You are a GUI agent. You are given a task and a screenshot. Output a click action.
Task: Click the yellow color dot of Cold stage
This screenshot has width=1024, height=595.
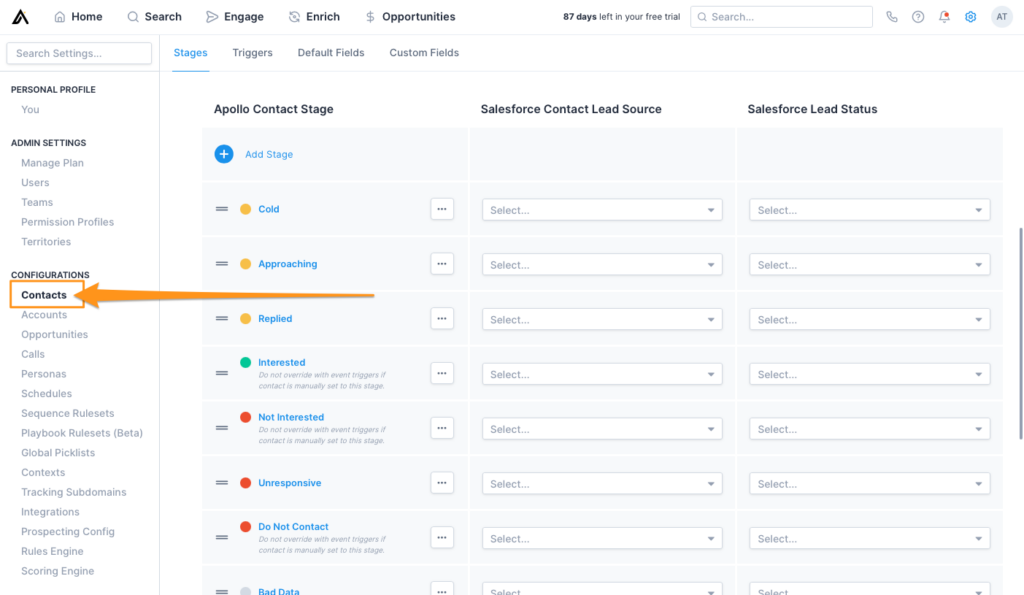click(246, 209)
